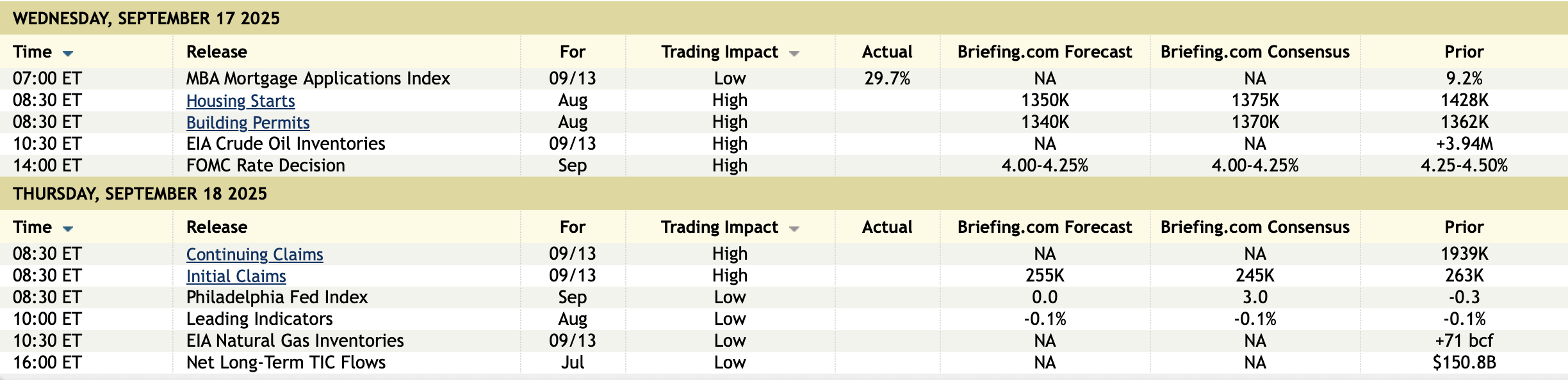1568x380 pixels.
Task: Click Time sort arrow in Wednesday table
Action: tap(68, 53)
